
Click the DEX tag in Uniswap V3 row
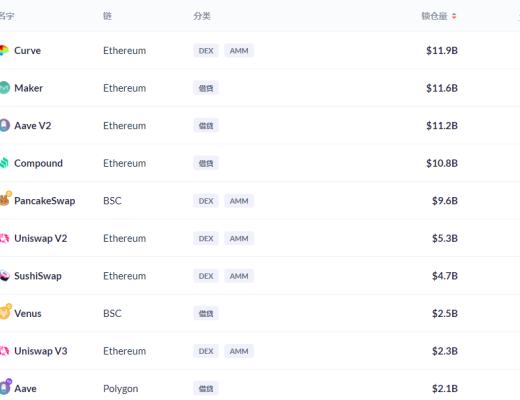point(206,351)
